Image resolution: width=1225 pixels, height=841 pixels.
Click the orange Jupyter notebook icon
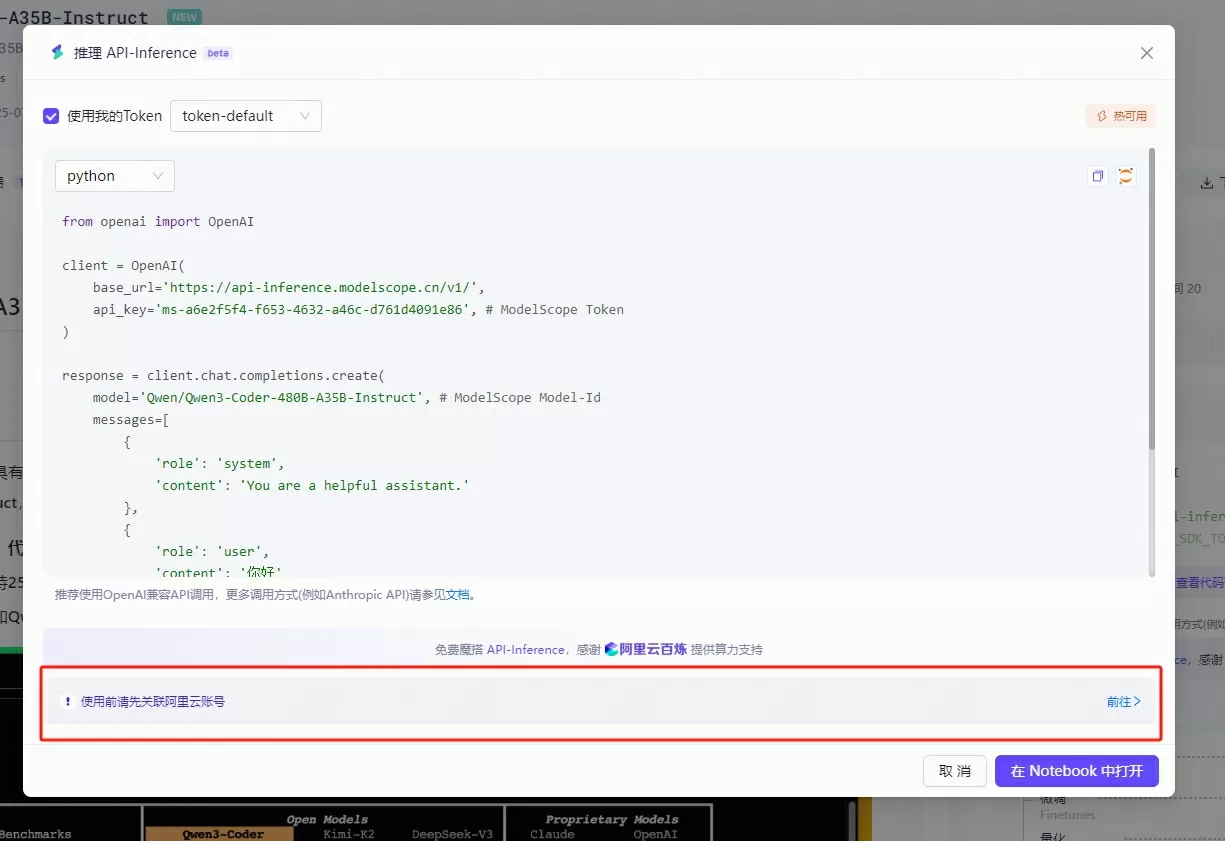point(1126,176)
